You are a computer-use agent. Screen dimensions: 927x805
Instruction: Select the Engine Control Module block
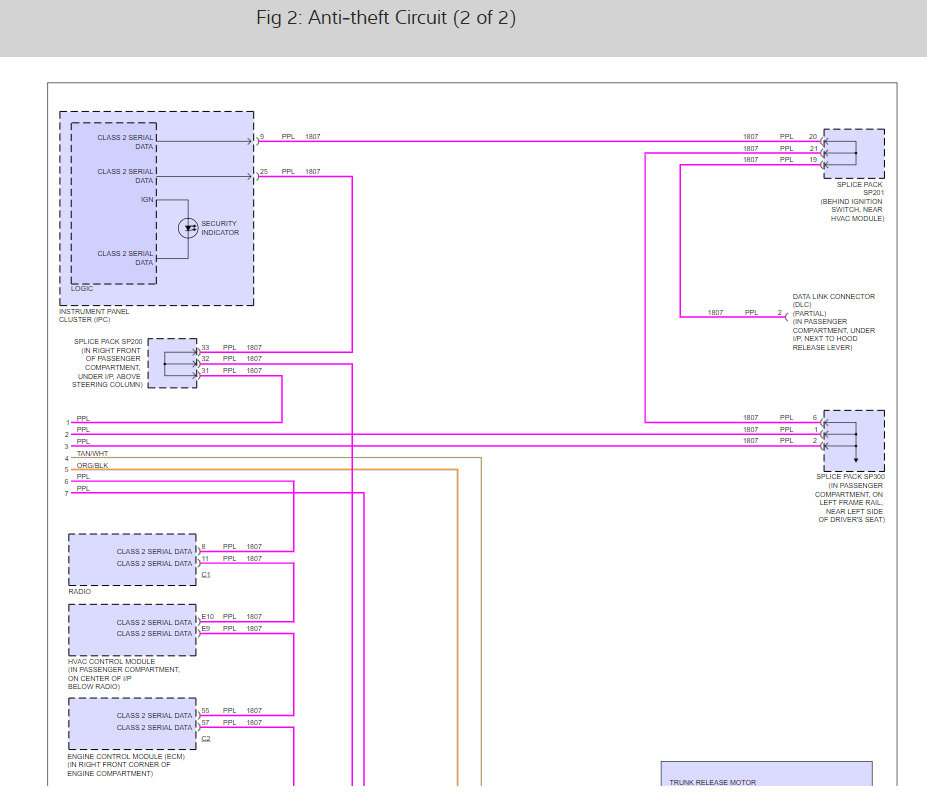point(132,723)
